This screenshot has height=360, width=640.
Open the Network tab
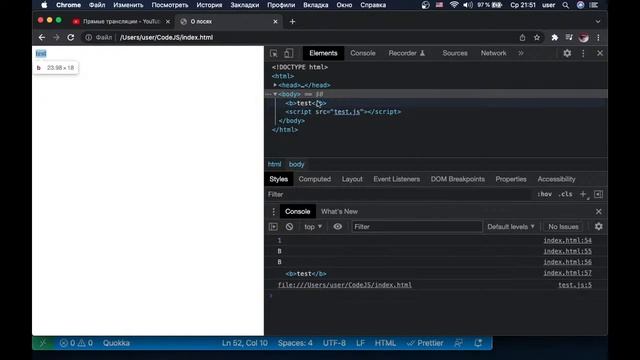[493, 53]
